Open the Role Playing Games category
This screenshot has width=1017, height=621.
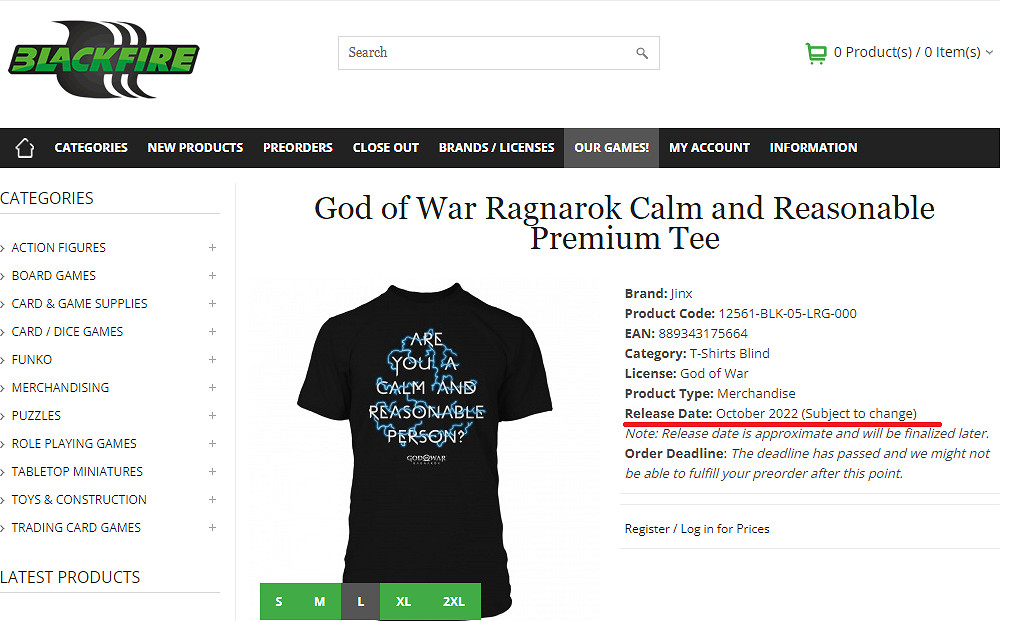click(x=74, y=444)
